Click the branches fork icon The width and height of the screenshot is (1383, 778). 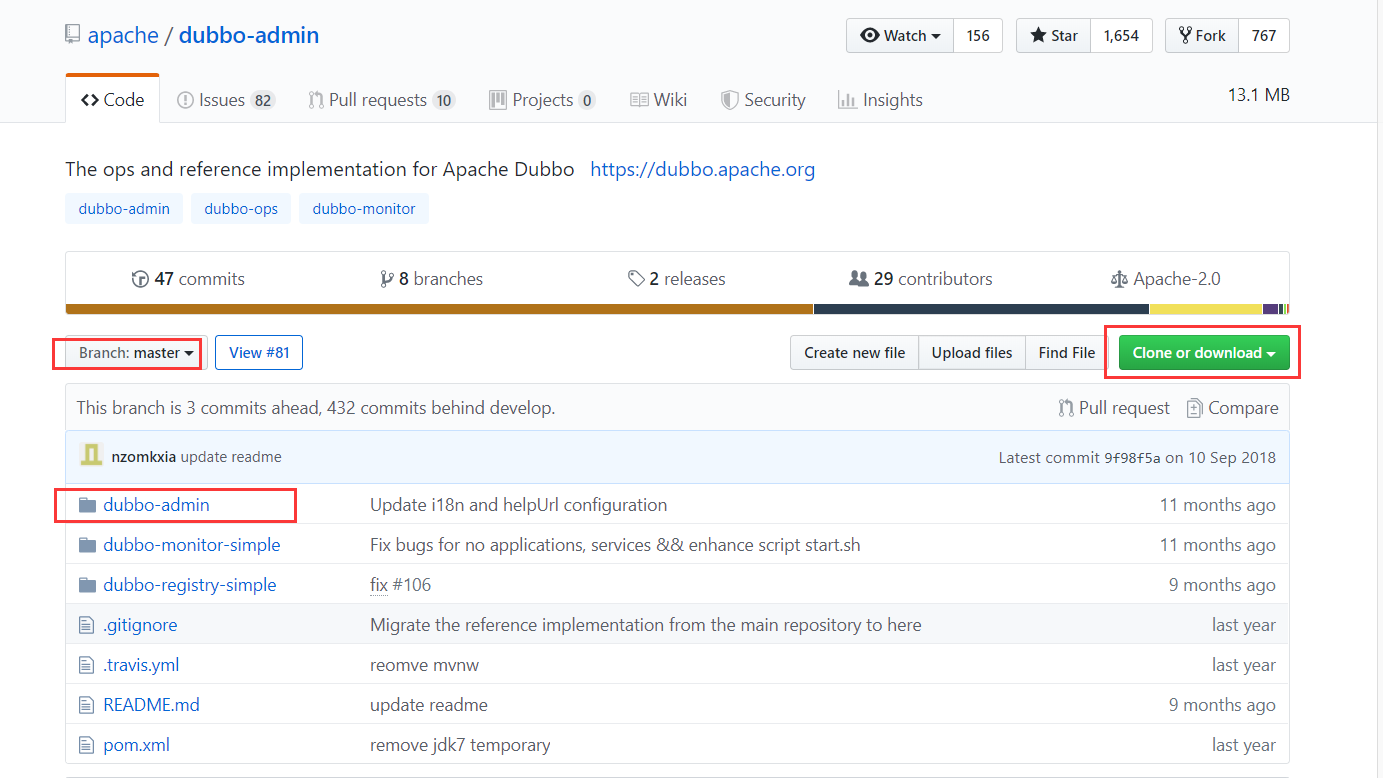387,279
